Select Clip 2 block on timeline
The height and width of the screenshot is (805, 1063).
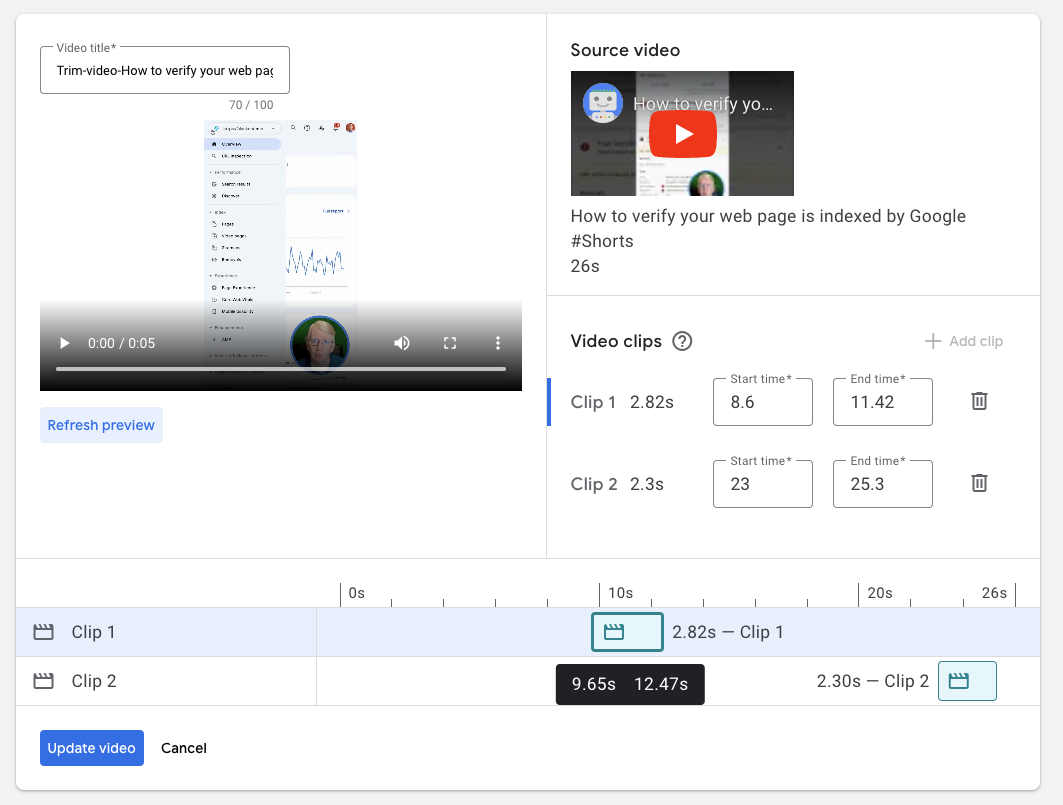pos(967,681)
